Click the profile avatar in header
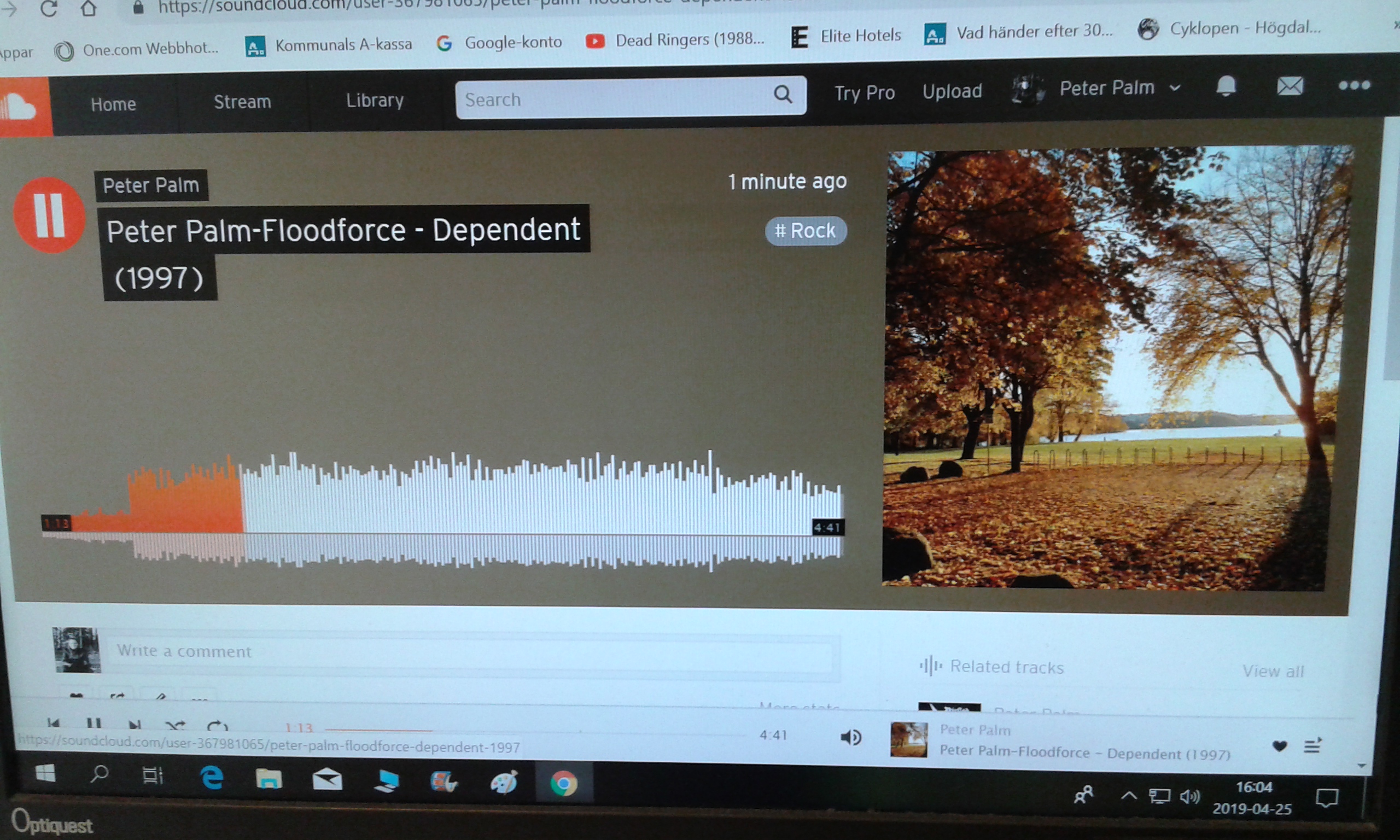Viewport: 1400px width, 840px height. coord(1028,90)
